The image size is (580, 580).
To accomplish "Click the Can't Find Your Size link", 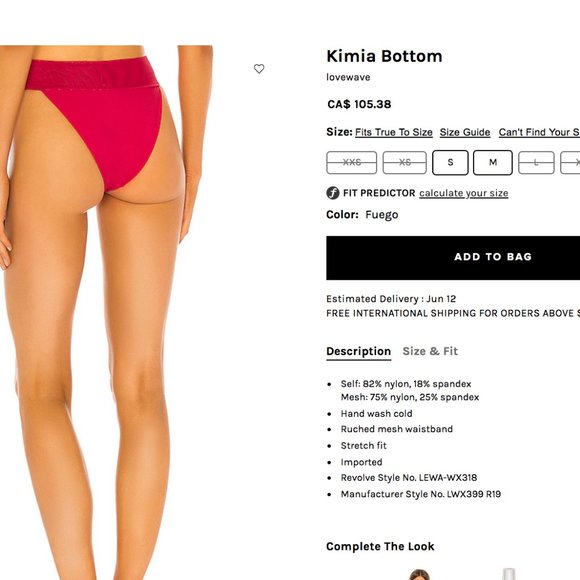I will coord(539,132).
